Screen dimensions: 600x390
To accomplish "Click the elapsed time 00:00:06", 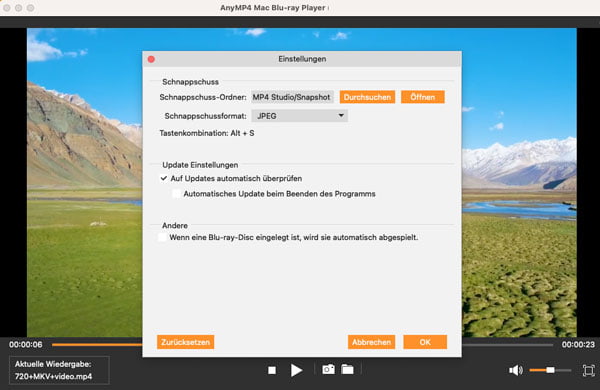I will tap(26, 344).
